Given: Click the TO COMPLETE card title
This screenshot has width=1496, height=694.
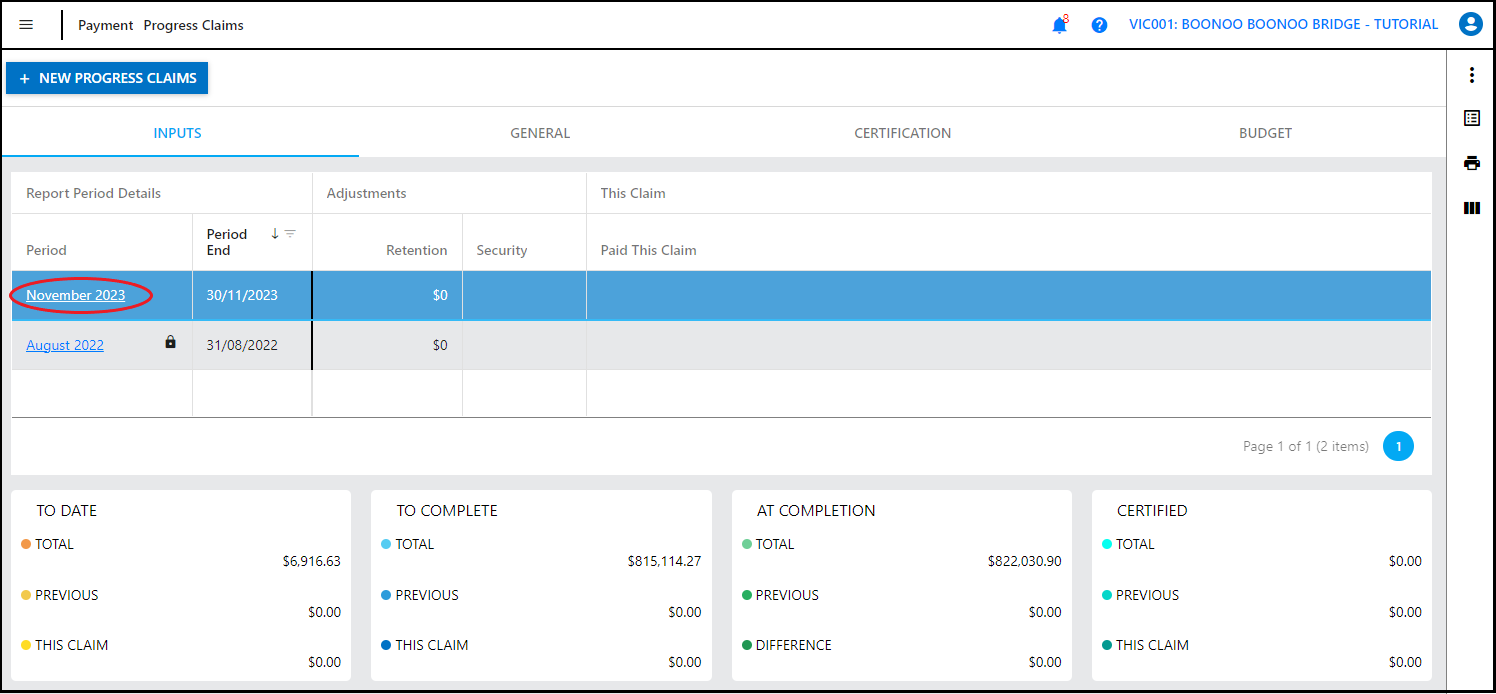Looking at the screenshot, I should tap(447, 510).
